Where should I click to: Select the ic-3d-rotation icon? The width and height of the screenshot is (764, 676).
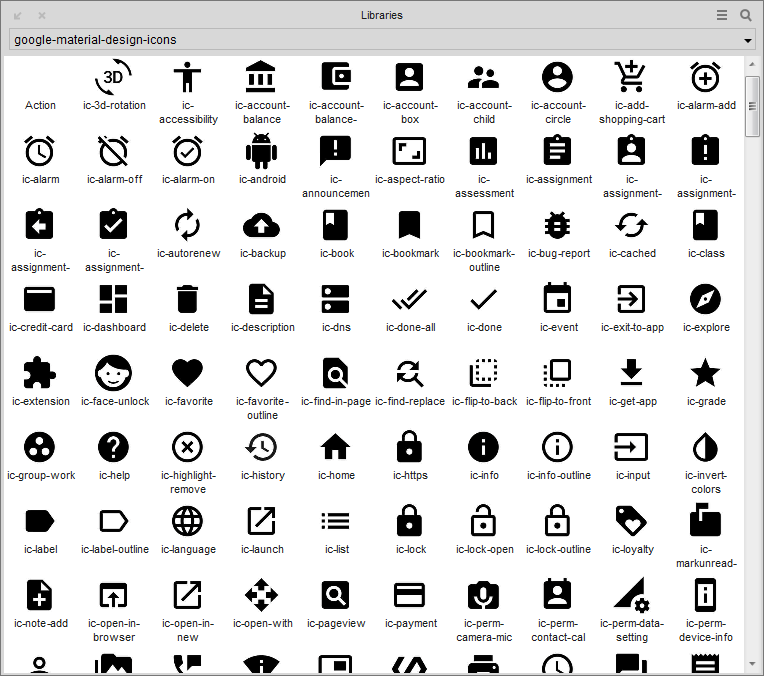pos(114,77)
